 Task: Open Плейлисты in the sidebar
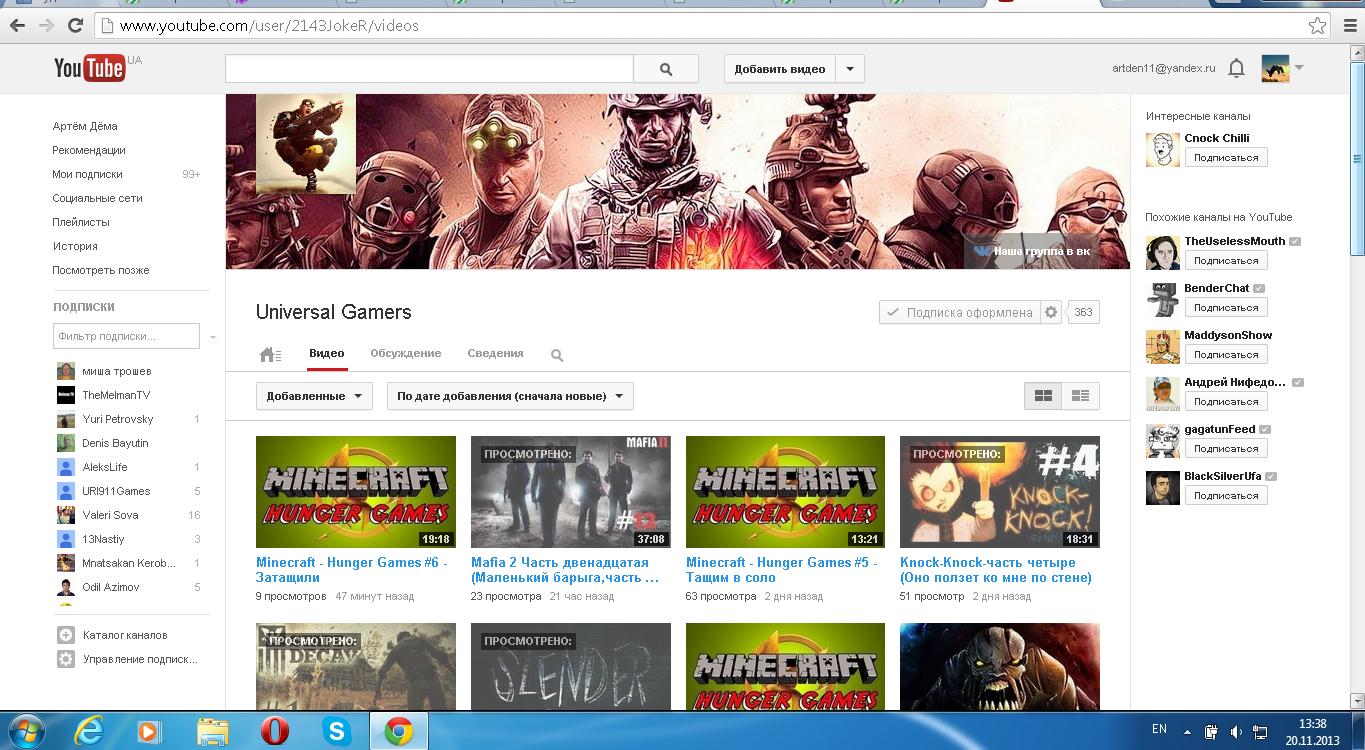tap(81, 222)
